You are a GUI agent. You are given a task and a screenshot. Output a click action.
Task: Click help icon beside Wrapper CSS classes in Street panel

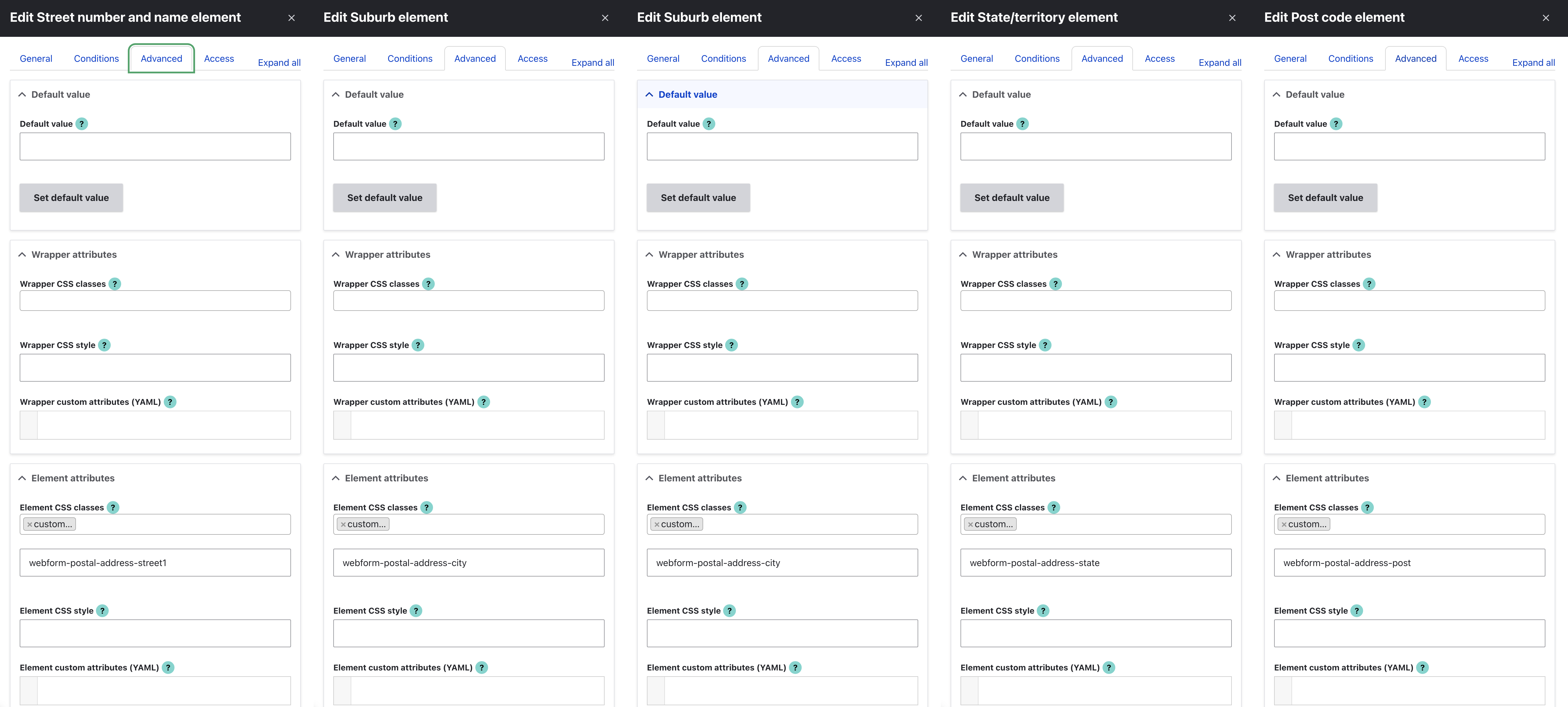coord(114,284)
